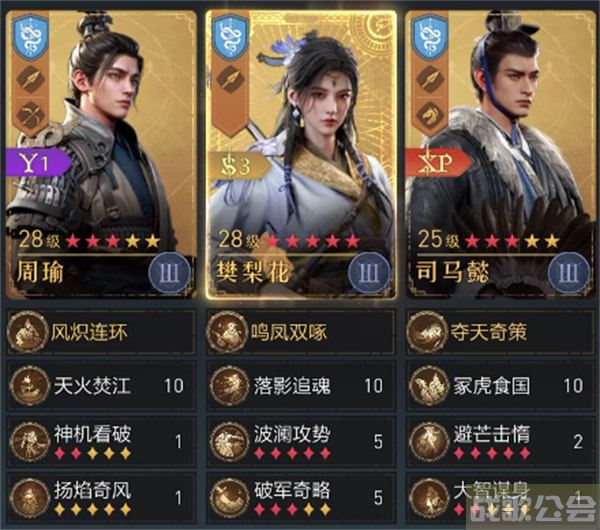
Task: Tap the 波澜攻势 skill icon
Action: pos(230,442)
